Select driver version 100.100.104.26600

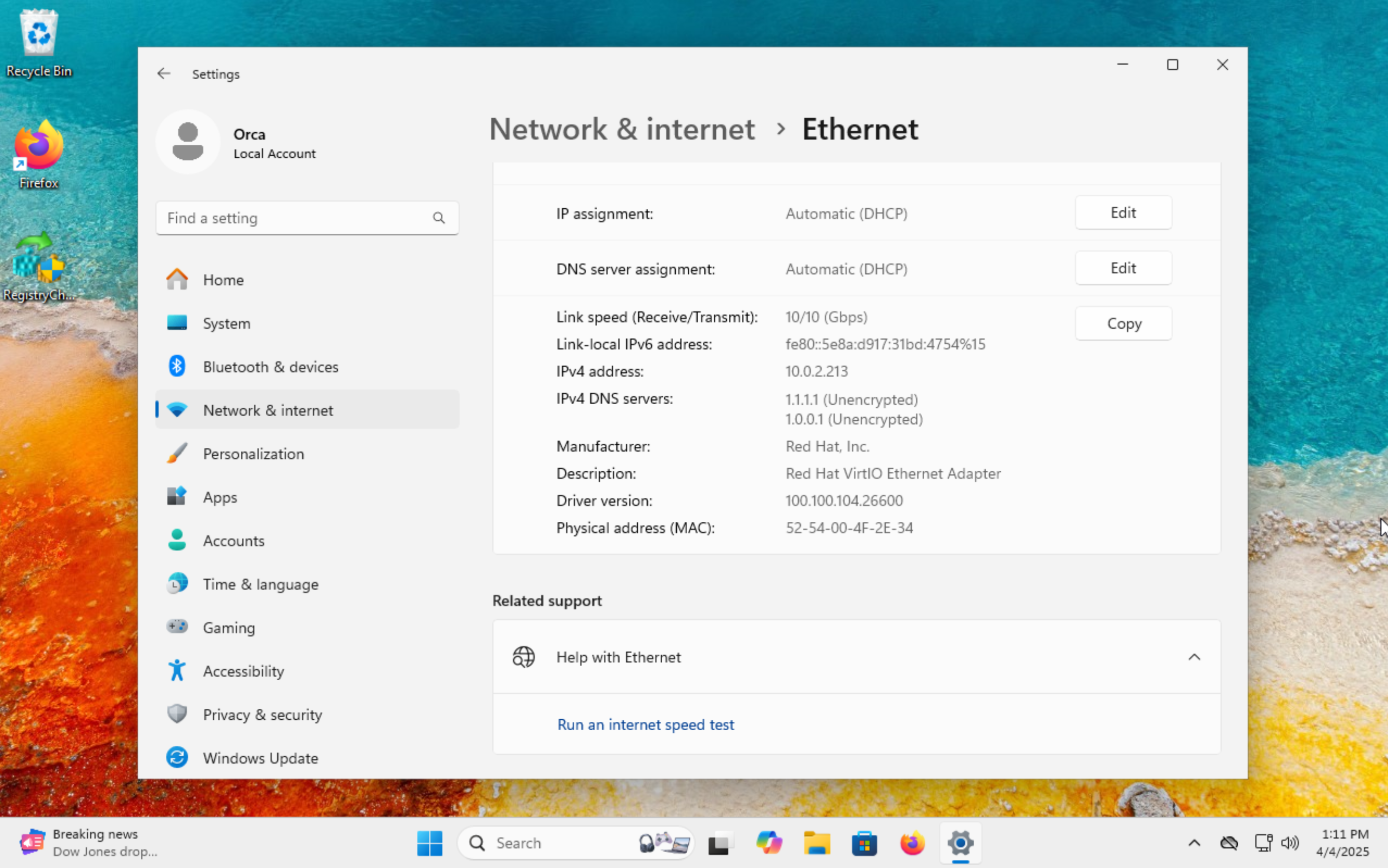click(x=844, y=500)
